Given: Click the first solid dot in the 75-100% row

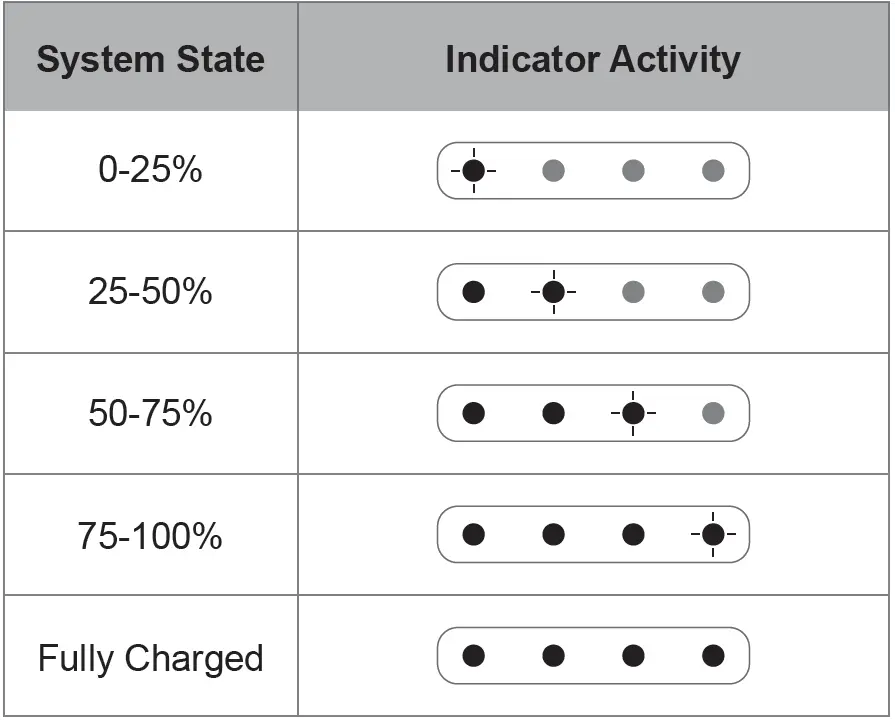Looking at the screenshot, I should tap(474, 535).
